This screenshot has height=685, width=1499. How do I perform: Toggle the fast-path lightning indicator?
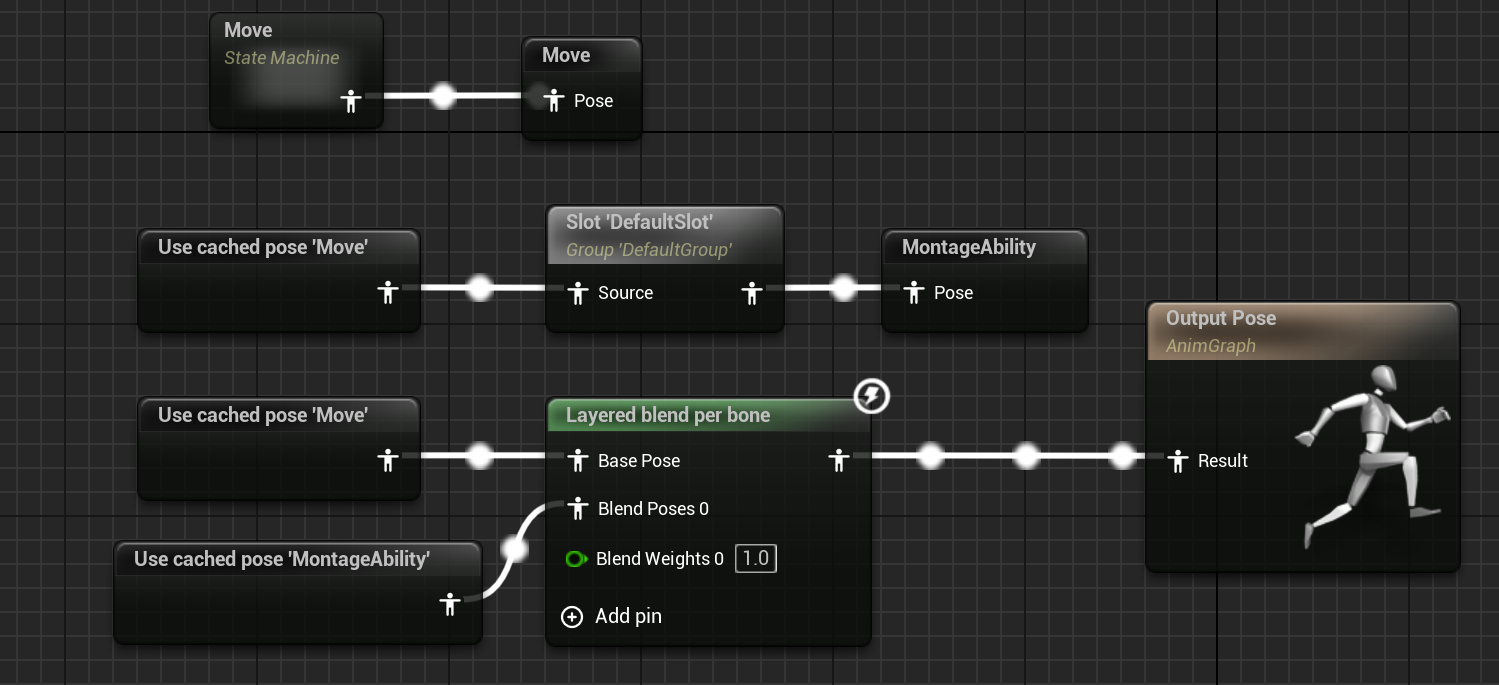tap(871, 397)
